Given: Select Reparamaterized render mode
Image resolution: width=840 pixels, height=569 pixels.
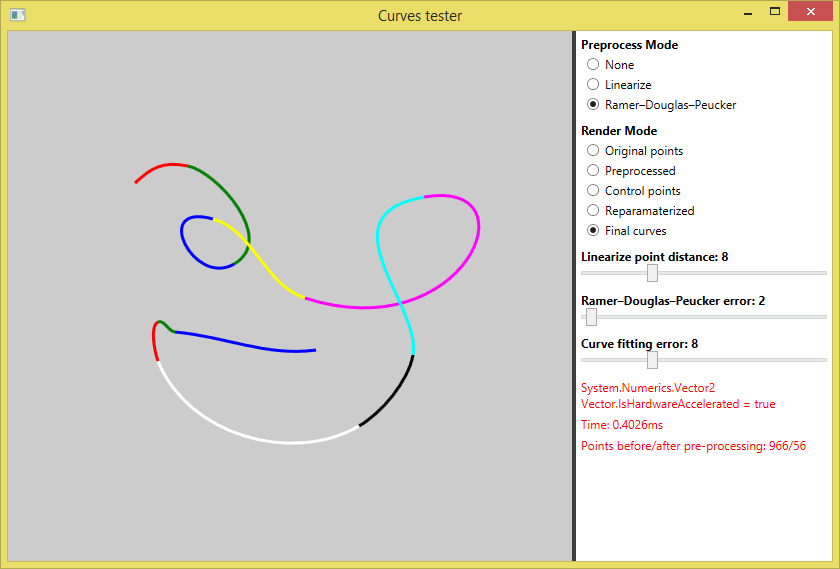Looking at the screenshot, I should 593,211.
